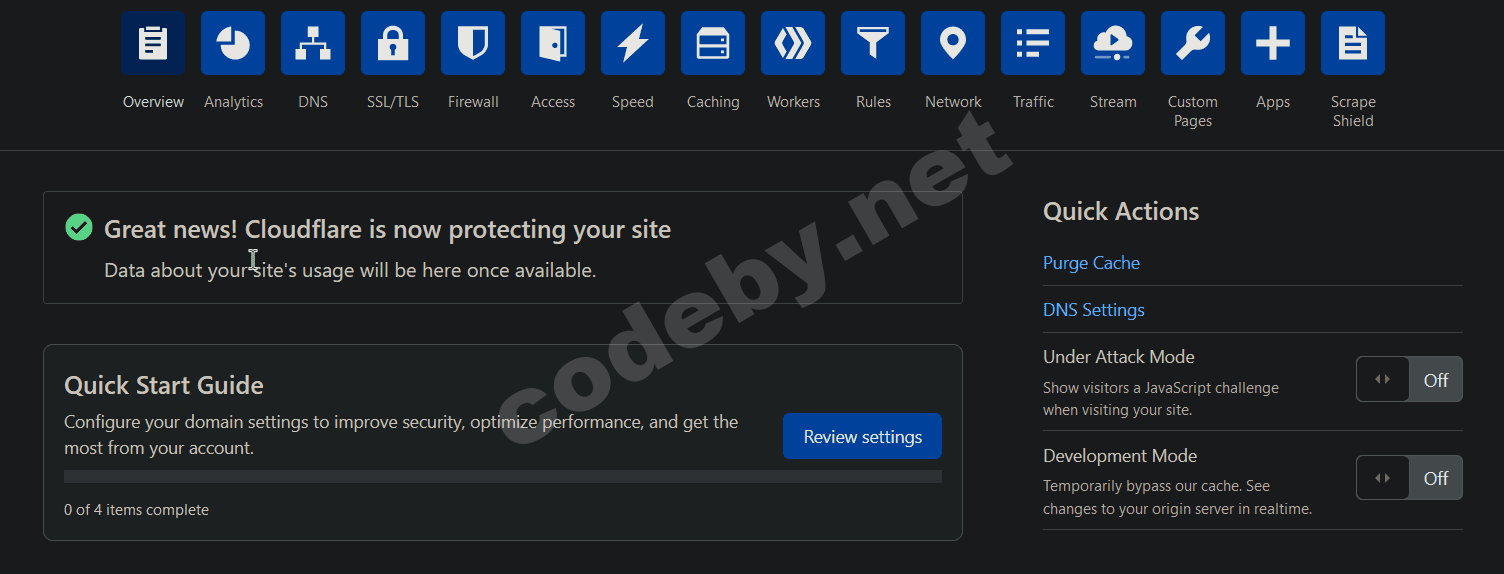
Task: Click the Quick Start Guide progress bar
Action: [503, 477]
